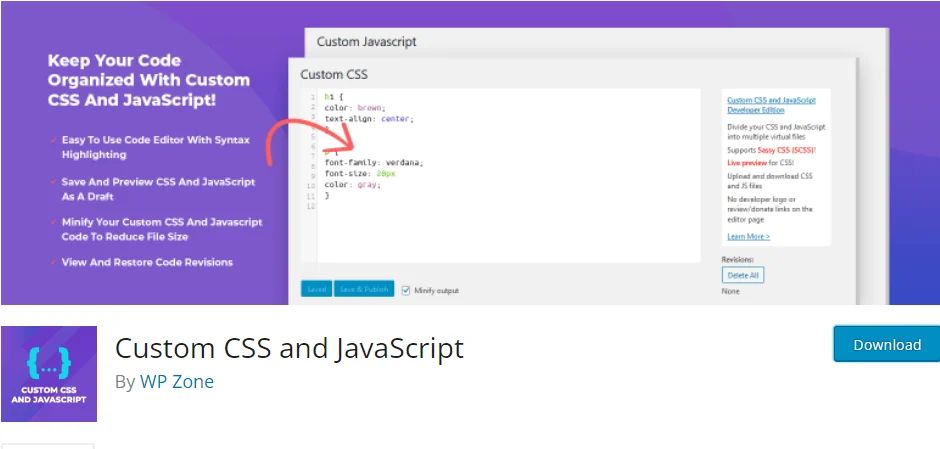Click 'Save And Preview CSS And JavaScript' text

click(158, 189)
